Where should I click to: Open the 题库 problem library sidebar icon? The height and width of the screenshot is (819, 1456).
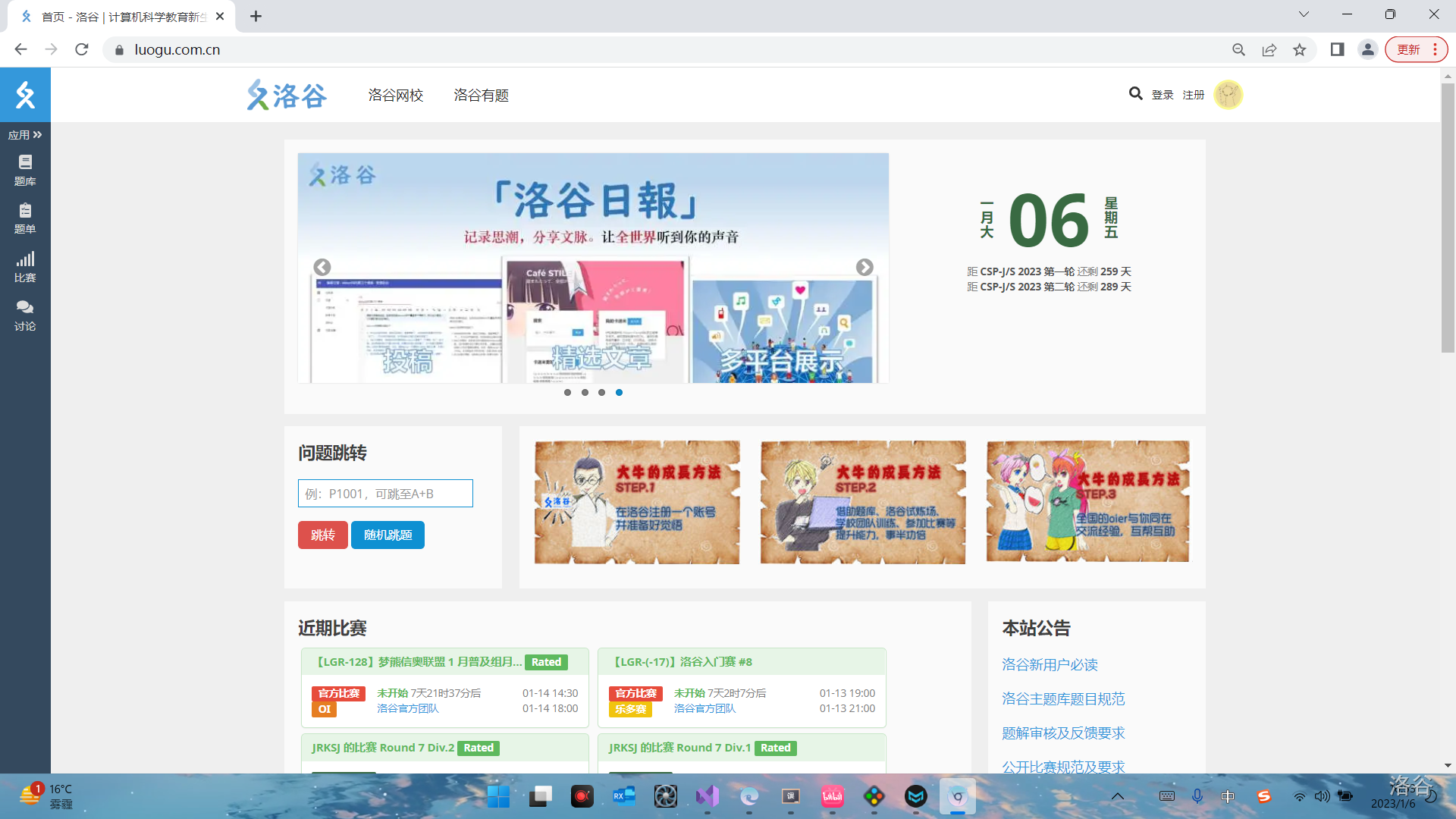[x=25, y=170]
